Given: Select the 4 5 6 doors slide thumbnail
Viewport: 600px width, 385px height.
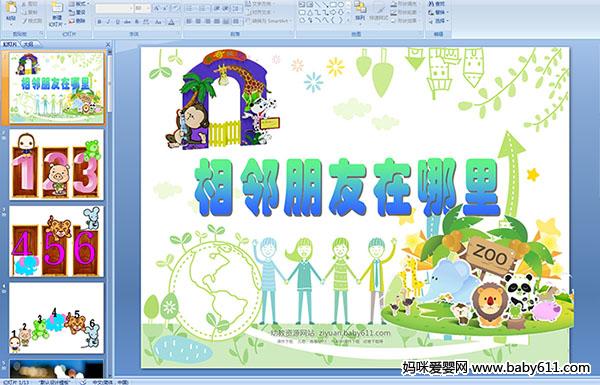Looking at the screenshot, I should 56,241.
